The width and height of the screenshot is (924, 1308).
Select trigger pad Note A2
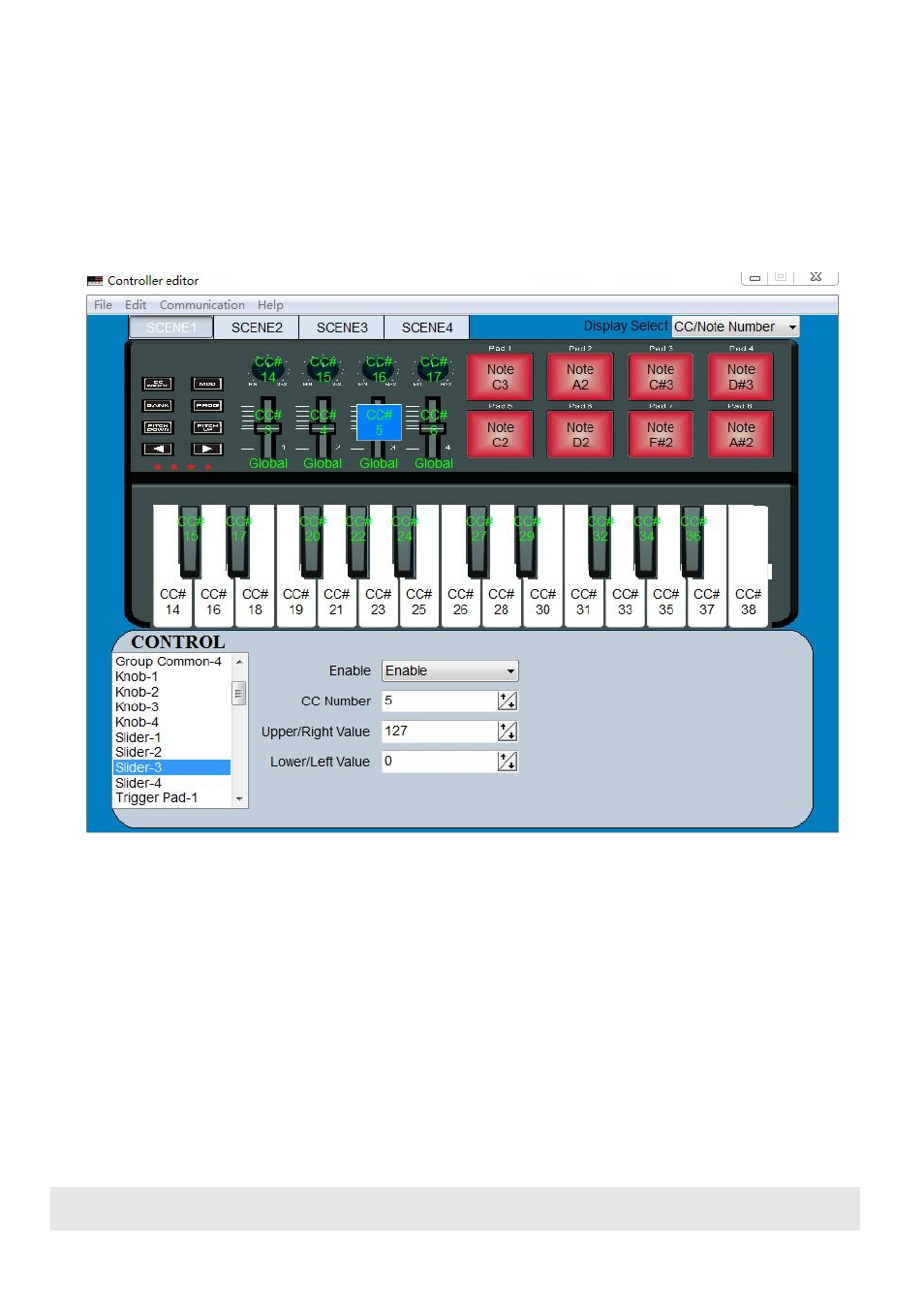(580, 377)
